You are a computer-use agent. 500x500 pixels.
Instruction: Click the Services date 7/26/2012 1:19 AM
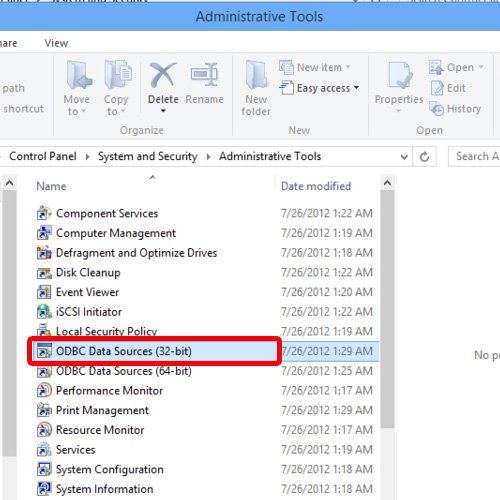tap(327, 450)
